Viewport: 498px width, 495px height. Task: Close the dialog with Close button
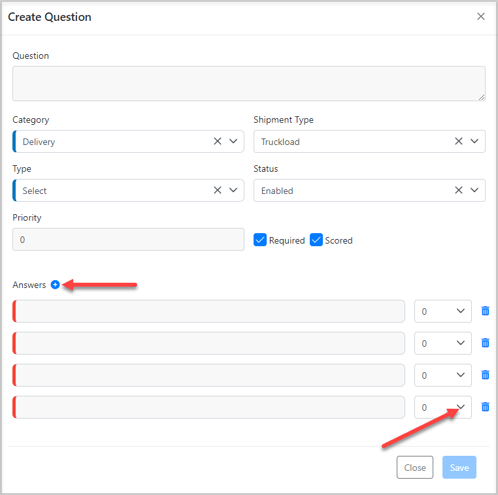pos(415,467)
